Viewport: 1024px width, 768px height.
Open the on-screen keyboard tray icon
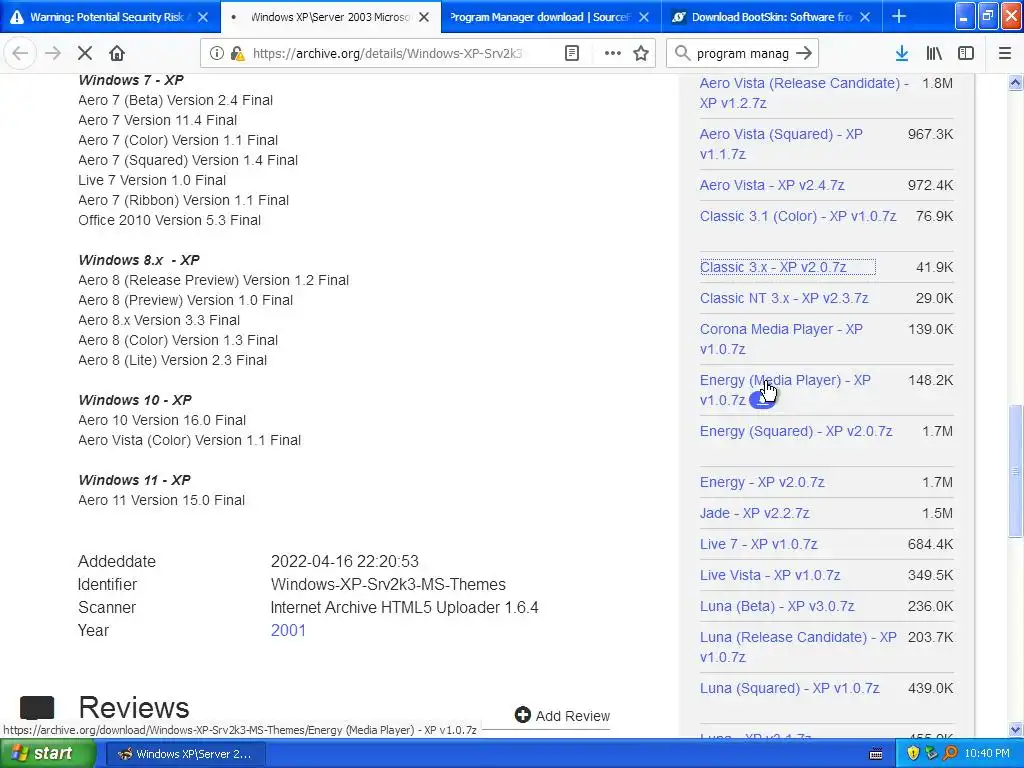(x=876, y=754)
